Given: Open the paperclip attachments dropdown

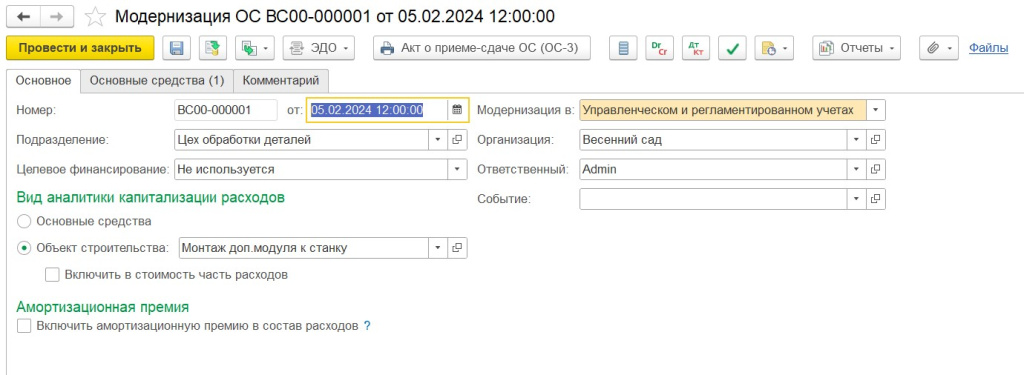Looking at the screenshot, I should (939, 48).
